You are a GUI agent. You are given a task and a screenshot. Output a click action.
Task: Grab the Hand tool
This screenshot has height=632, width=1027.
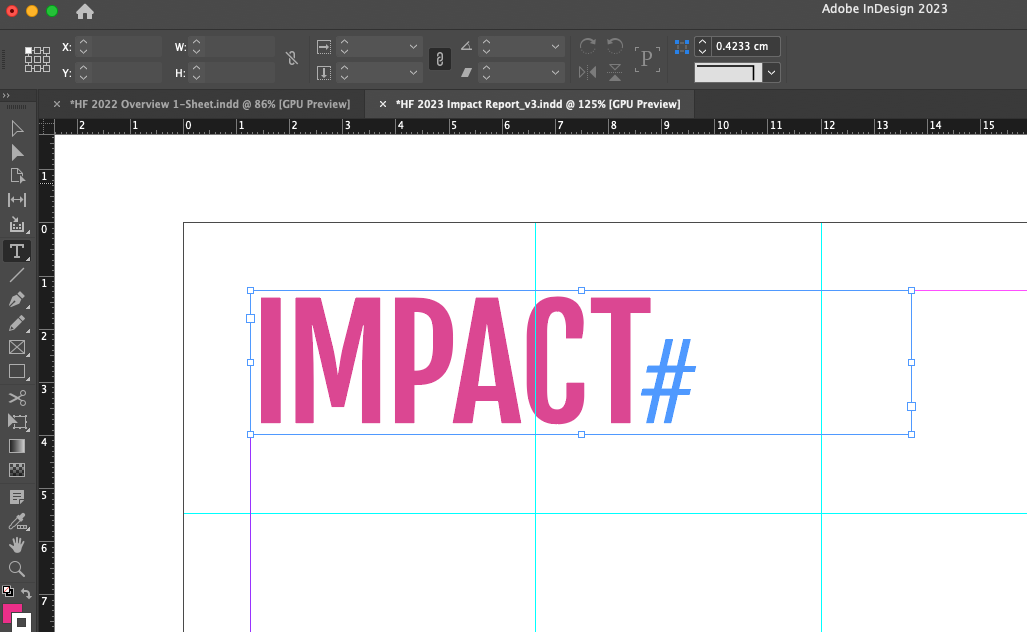[16, 545]
